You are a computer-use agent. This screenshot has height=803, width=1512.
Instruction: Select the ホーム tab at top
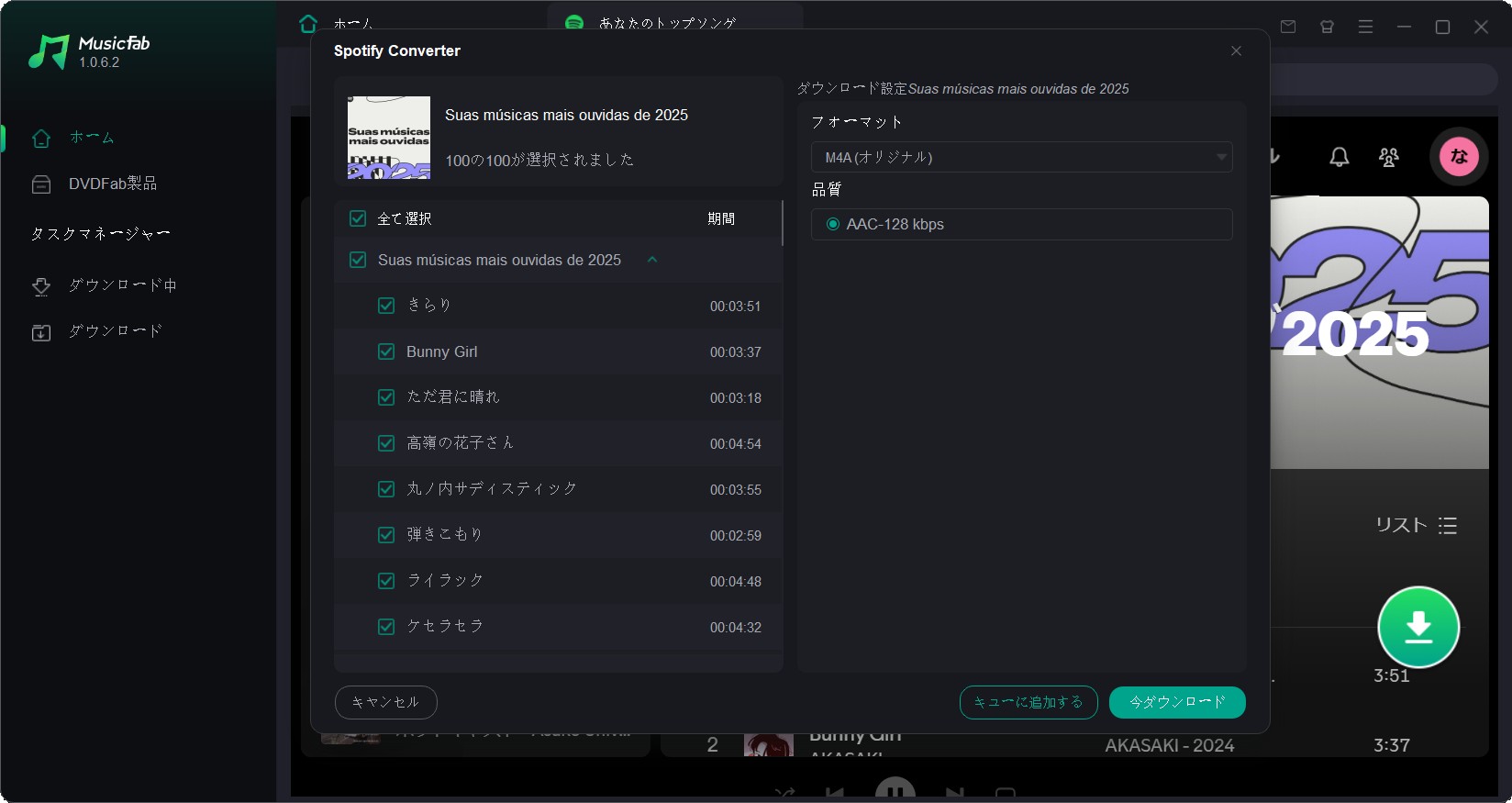[336, 22]
